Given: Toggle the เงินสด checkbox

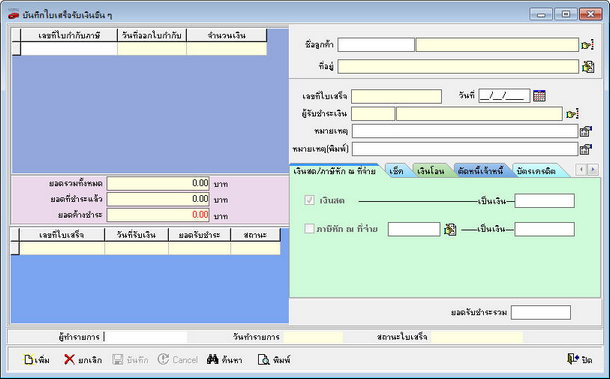Looking at the screenshot, I should click(309, 200).
